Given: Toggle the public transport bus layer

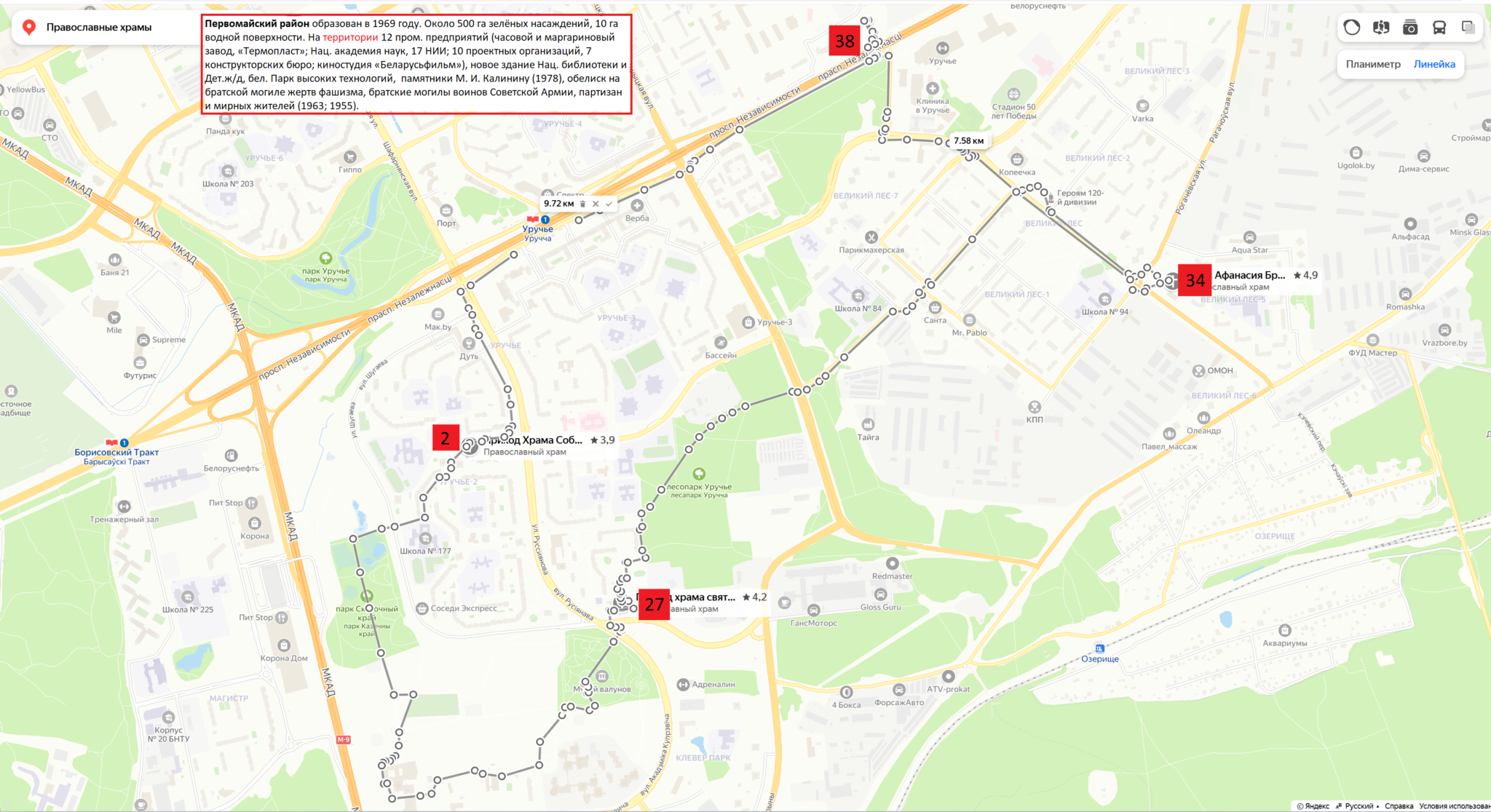Looking at the screenshot, I should (1439, 28).
